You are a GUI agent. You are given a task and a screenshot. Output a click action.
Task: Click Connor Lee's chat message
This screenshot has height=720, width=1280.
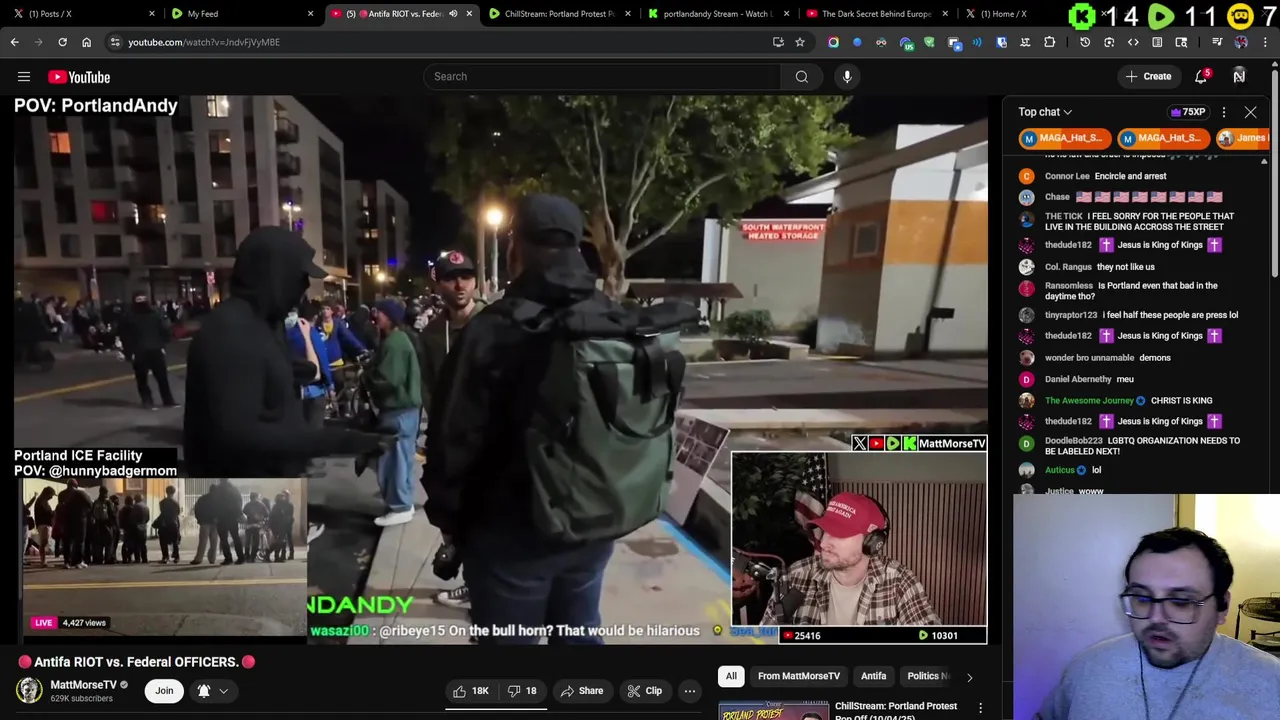(1130, 176)
